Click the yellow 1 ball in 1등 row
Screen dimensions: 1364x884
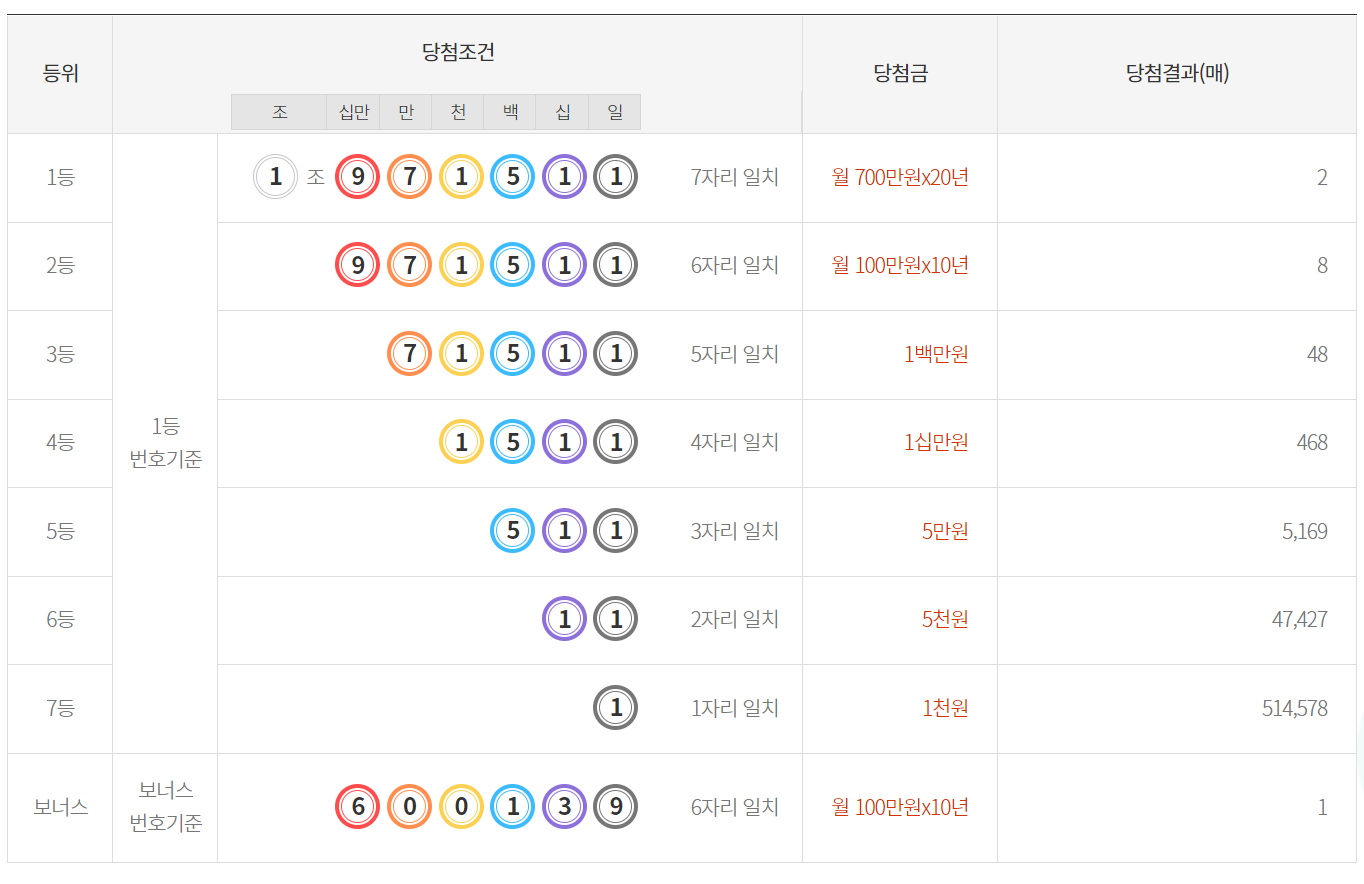pyautogui.click(x=461, y=177)
